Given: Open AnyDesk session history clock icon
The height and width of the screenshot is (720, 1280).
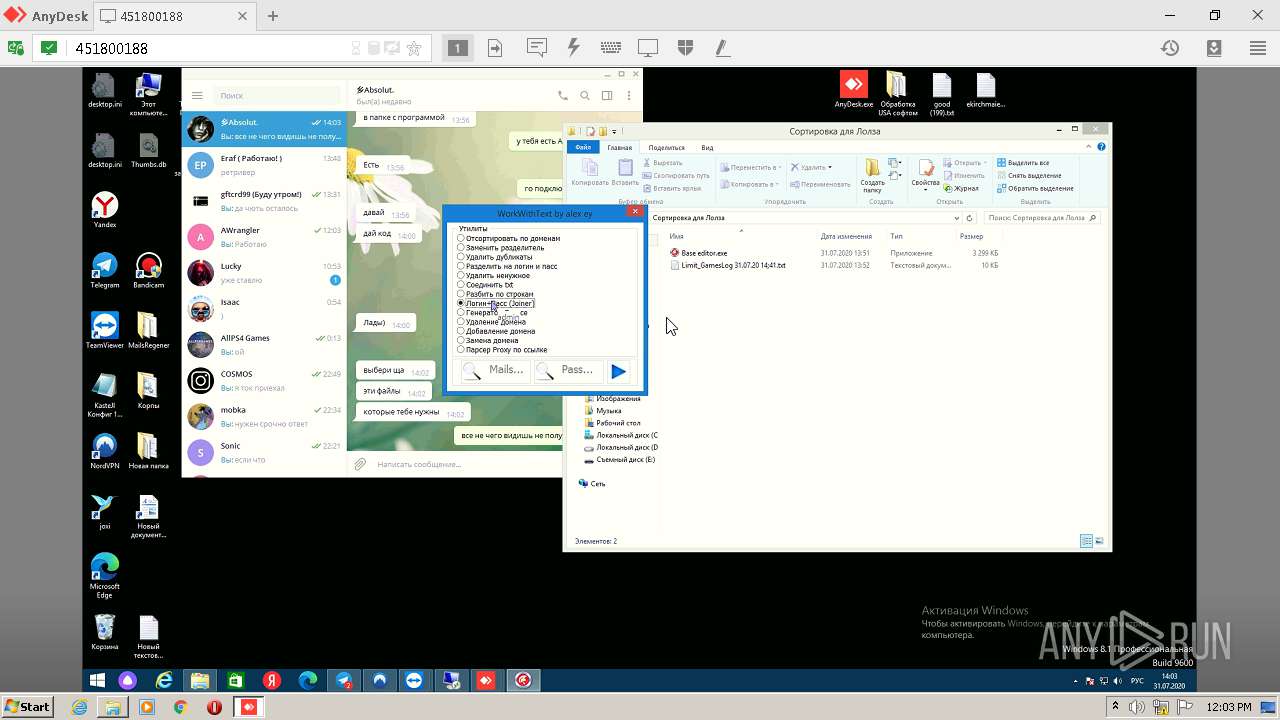Looking at the screenshot, I should (1169, 48).
